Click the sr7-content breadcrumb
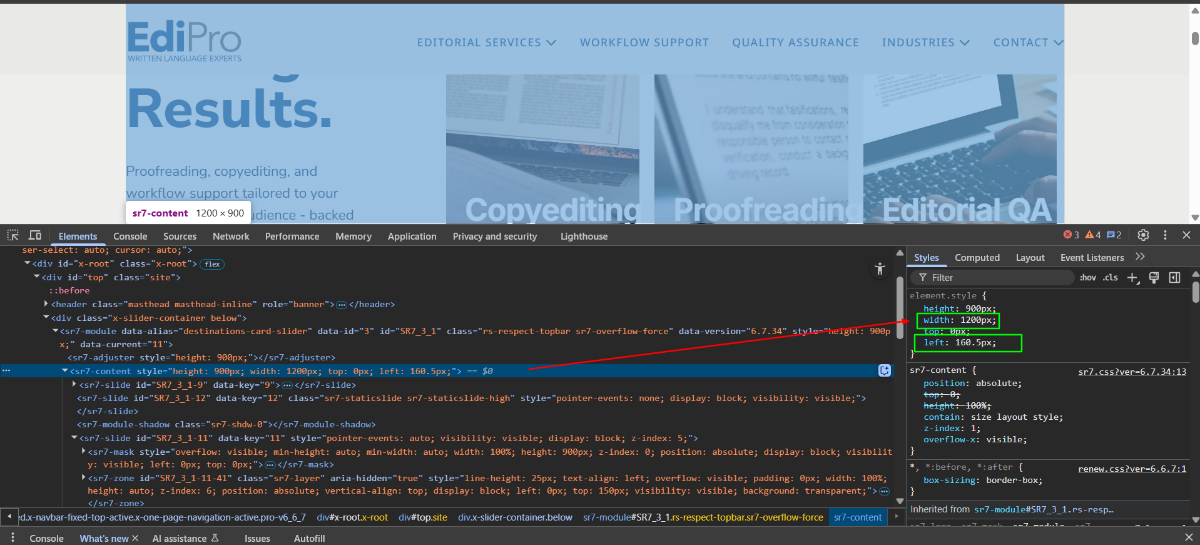The height and width of the screenshot is (545, 1200). click(858, 517)
